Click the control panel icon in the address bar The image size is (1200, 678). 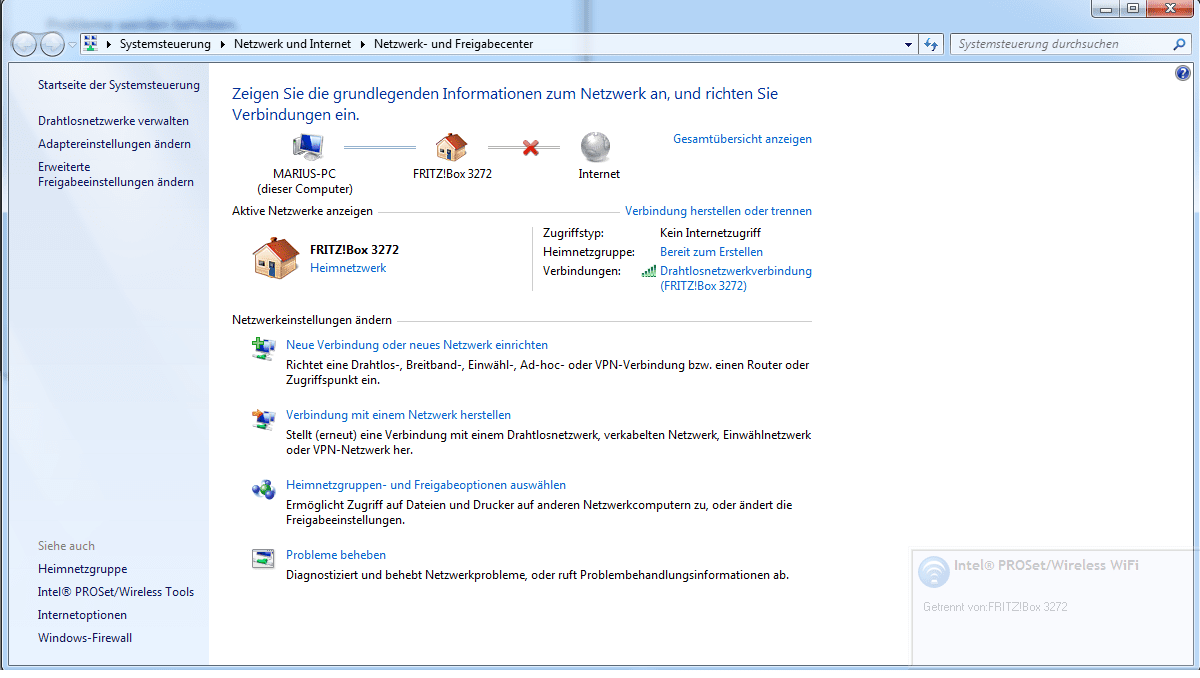point(91,44)
